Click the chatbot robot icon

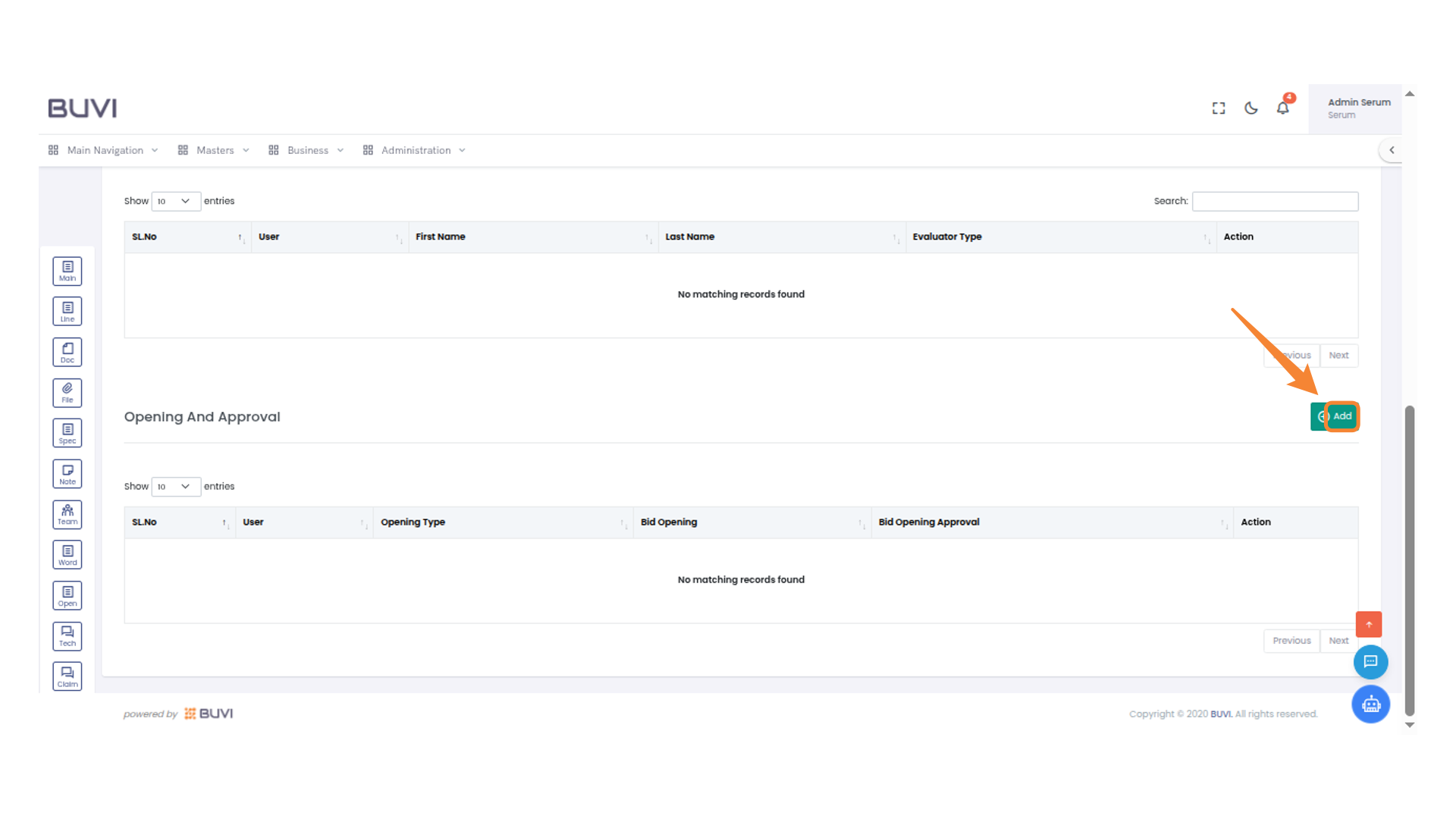tap(1370, 704)
